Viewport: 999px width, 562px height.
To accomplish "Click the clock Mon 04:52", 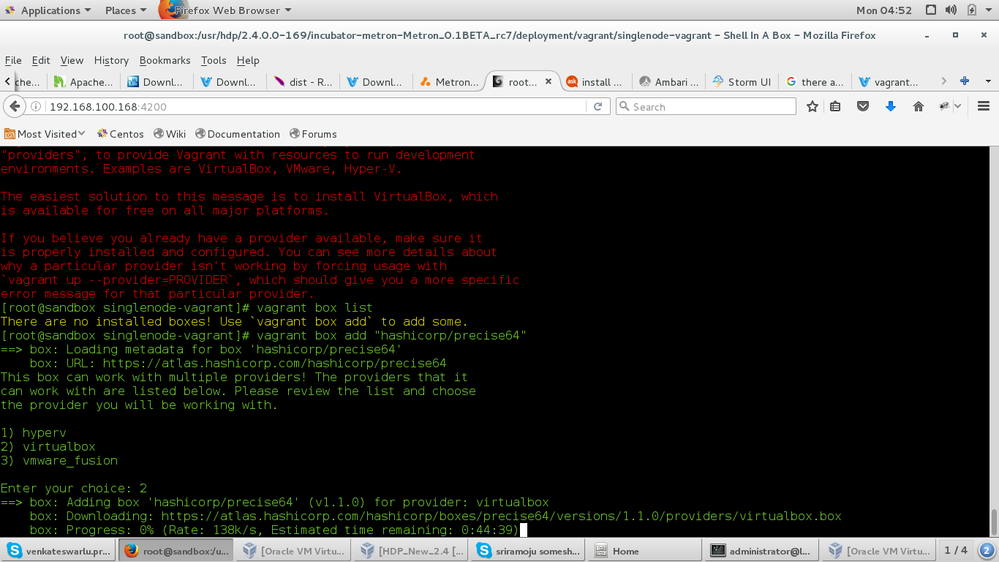I will 884,10.
